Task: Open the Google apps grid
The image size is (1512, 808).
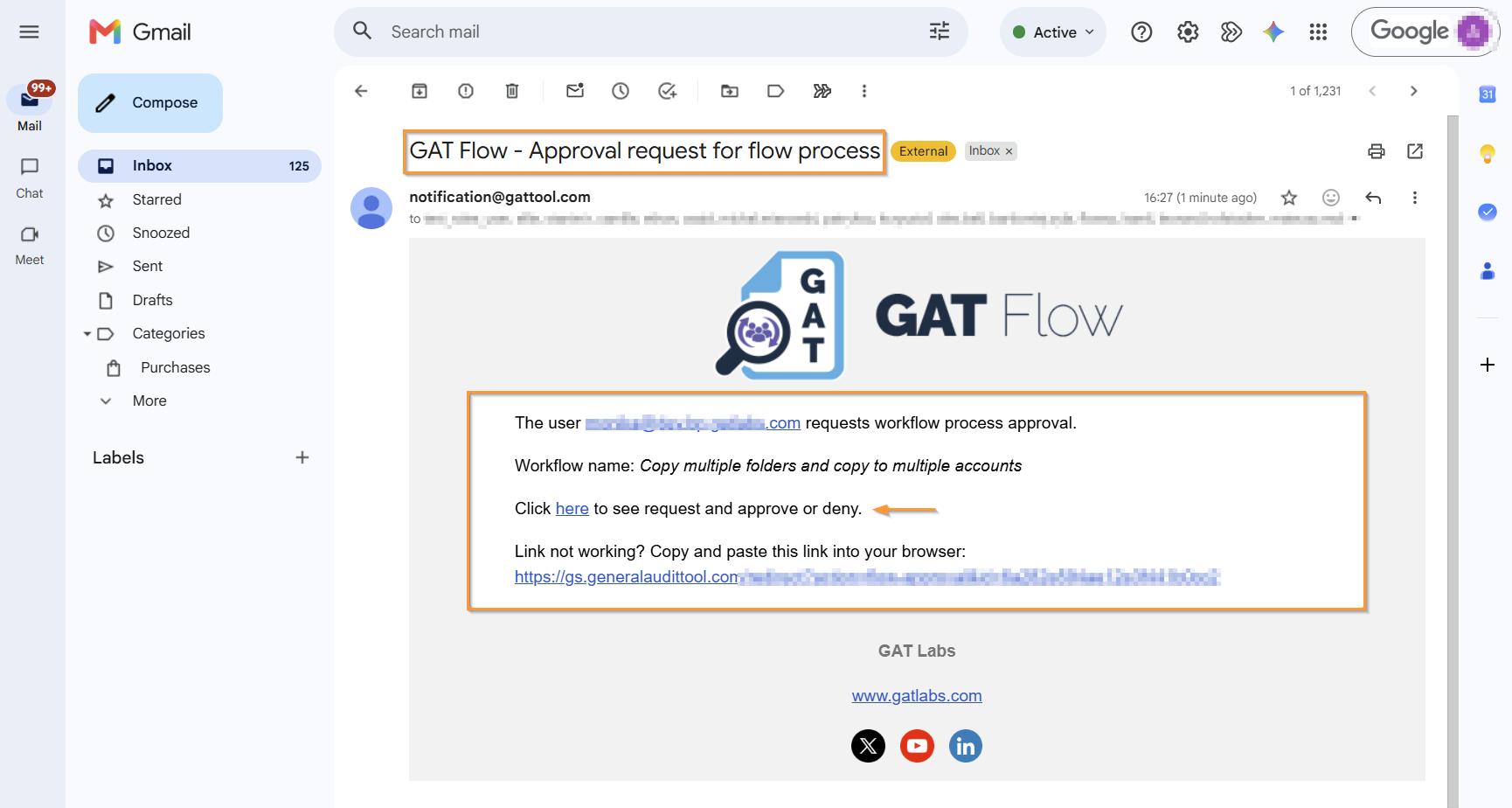Action: click(x=1318, y=32)
